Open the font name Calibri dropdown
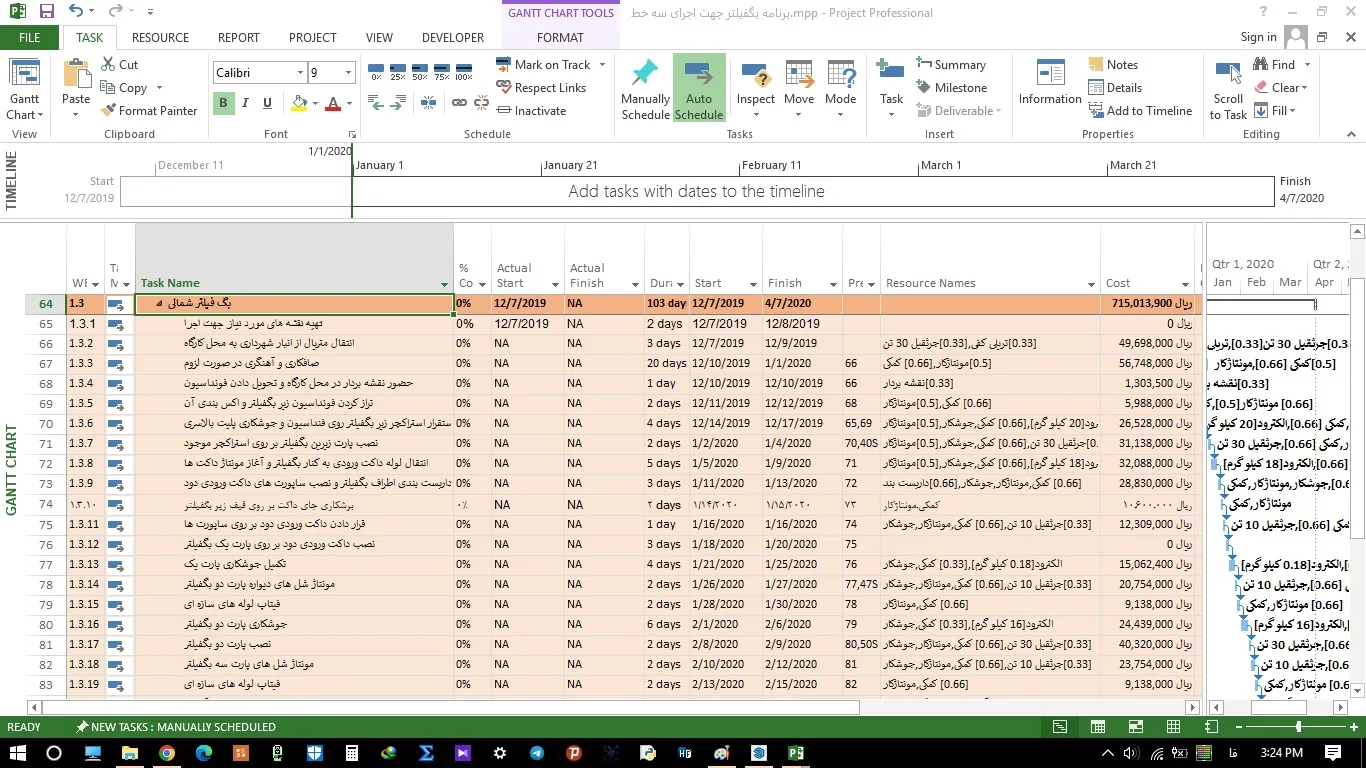The width and height of the screenshot is (1366, 768). (x=299, y=73)
